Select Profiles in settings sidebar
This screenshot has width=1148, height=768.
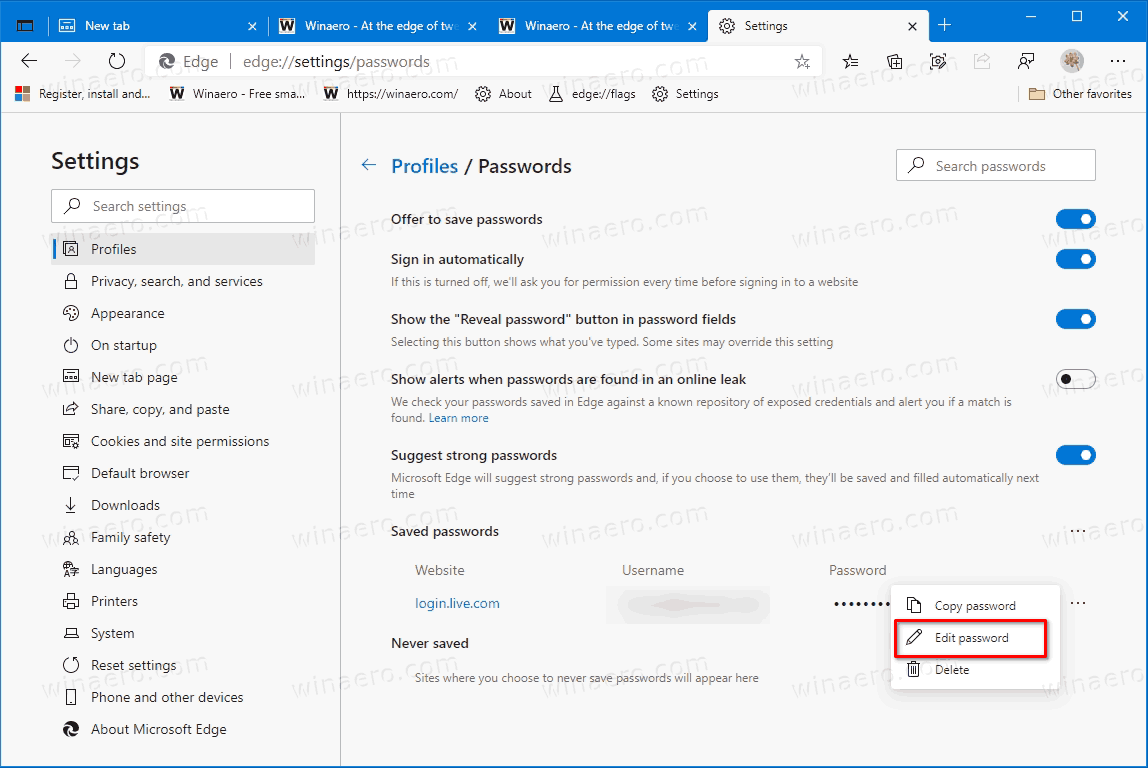point(183,249)
